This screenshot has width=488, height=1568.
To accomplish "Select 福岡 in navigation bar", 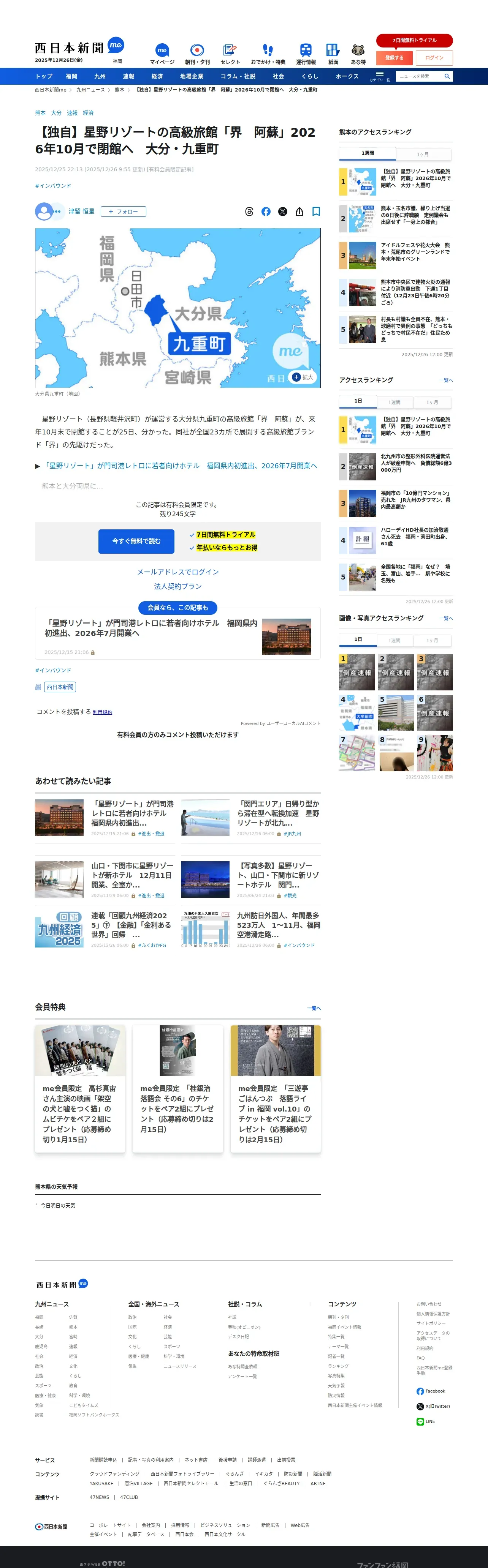I will pos(72,76).
